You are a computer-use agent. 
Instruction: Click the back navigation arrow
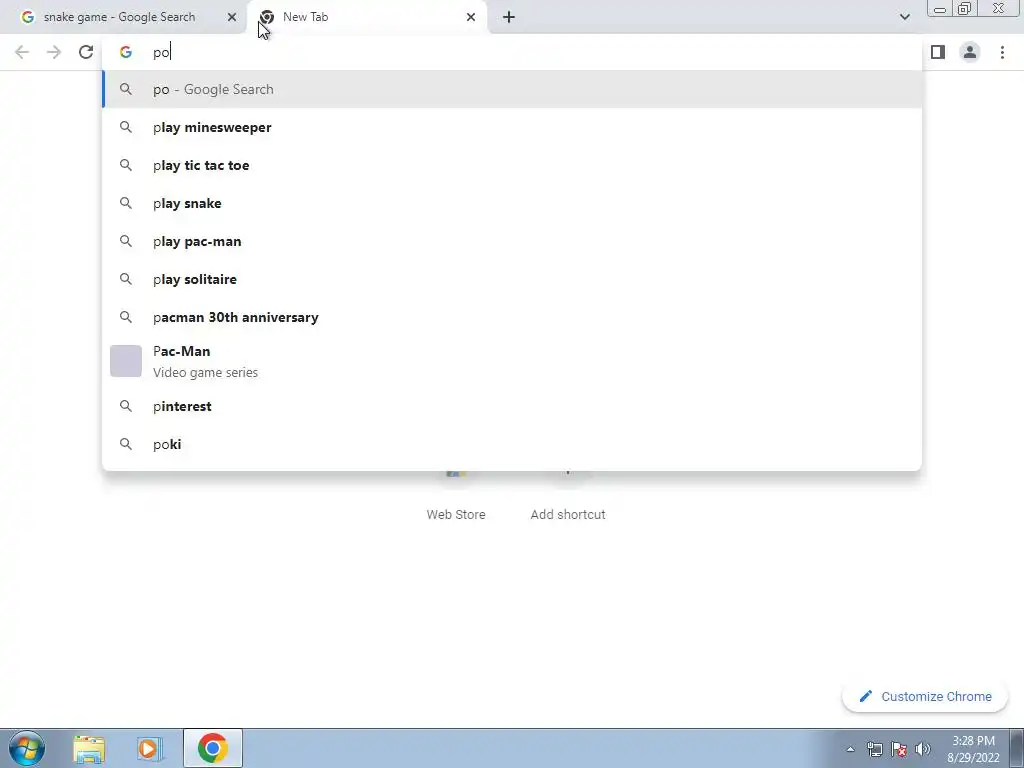22,52
